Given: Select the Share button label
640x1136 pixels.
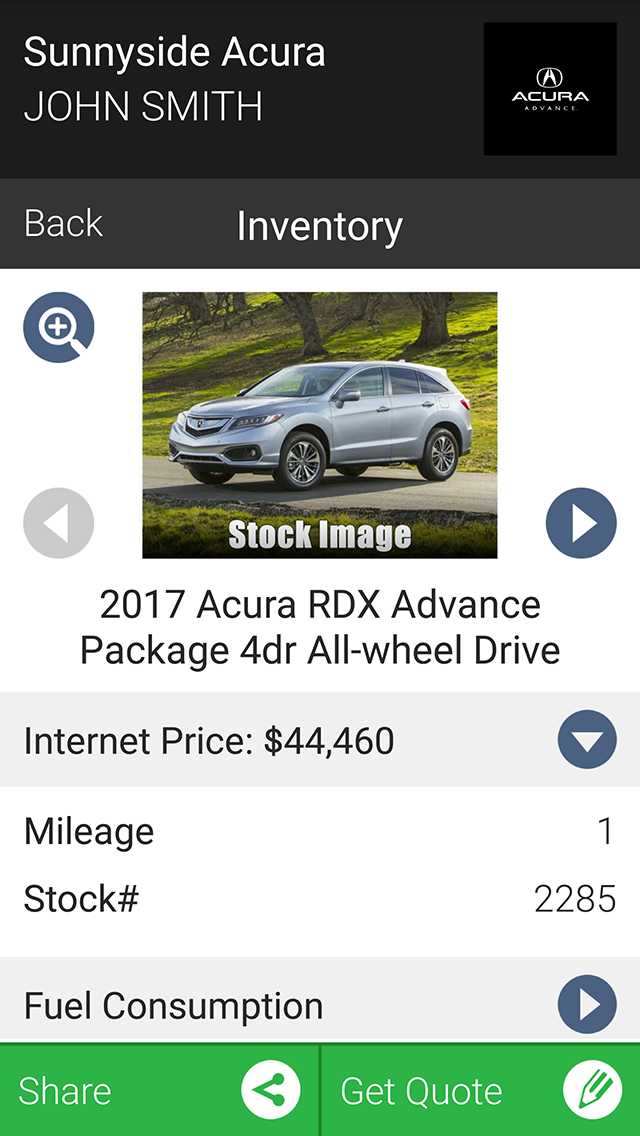Looking at the screenshot, I should click(x=65, y=1090).
